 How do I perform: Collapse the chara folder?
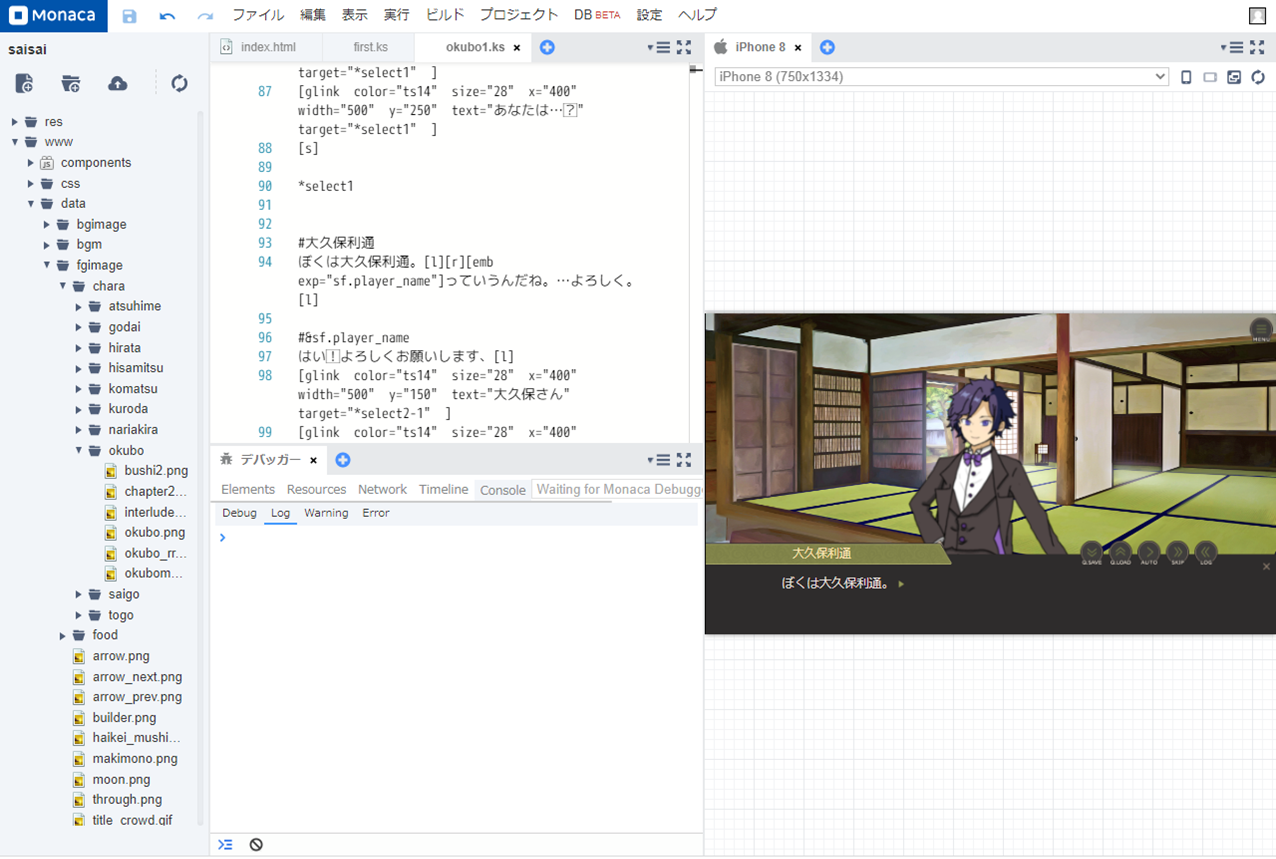click(63, 286)
